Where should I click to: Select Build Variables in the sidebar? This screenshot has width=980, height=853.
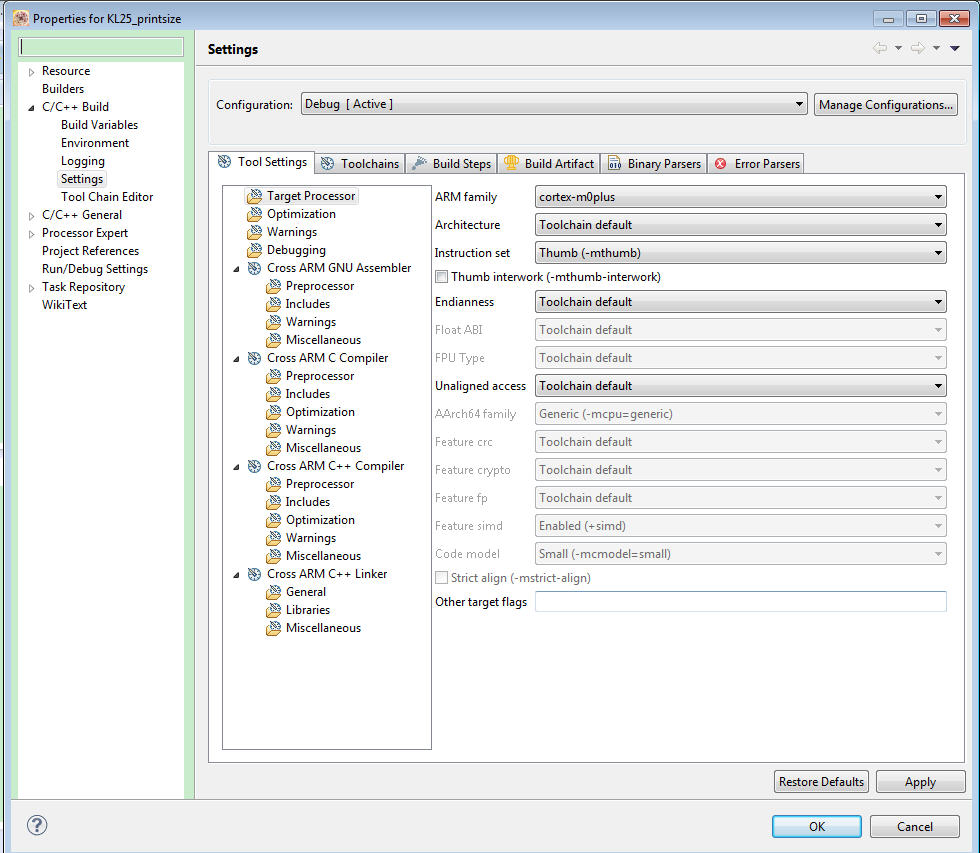(99, 125)
